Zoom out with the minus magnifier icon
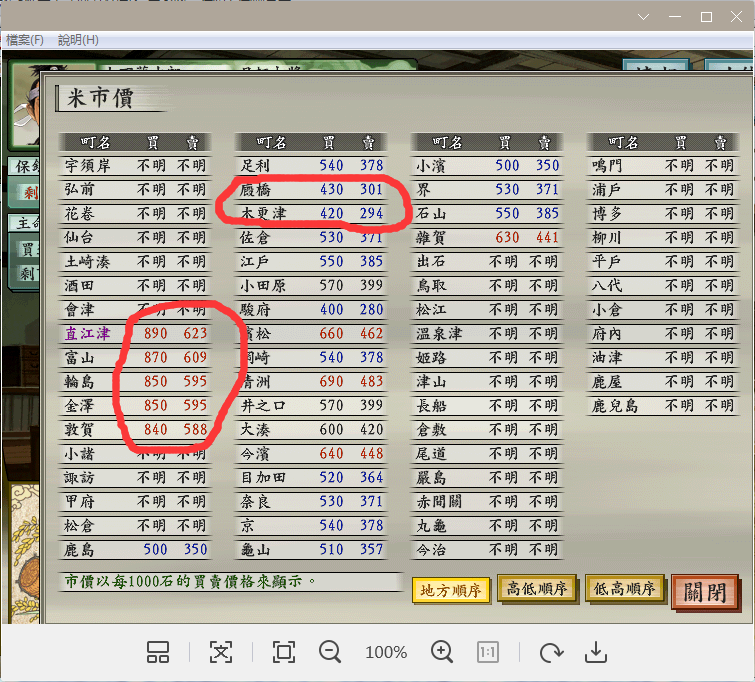Viewport: 755px width, 682px height. tap(330, 652)
